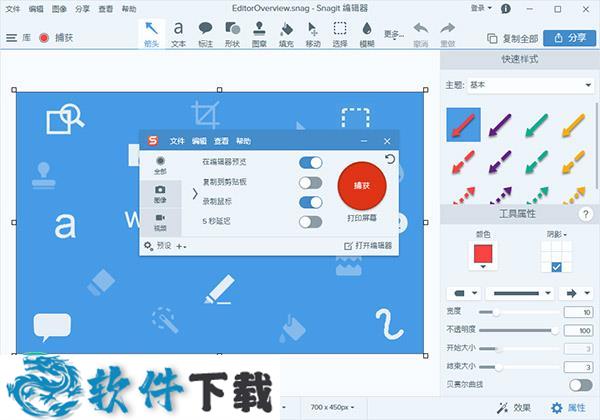This screenshot has height=420, width=600.
Task: Toggle the checked shadow direction cell
Action: point(557,267)
